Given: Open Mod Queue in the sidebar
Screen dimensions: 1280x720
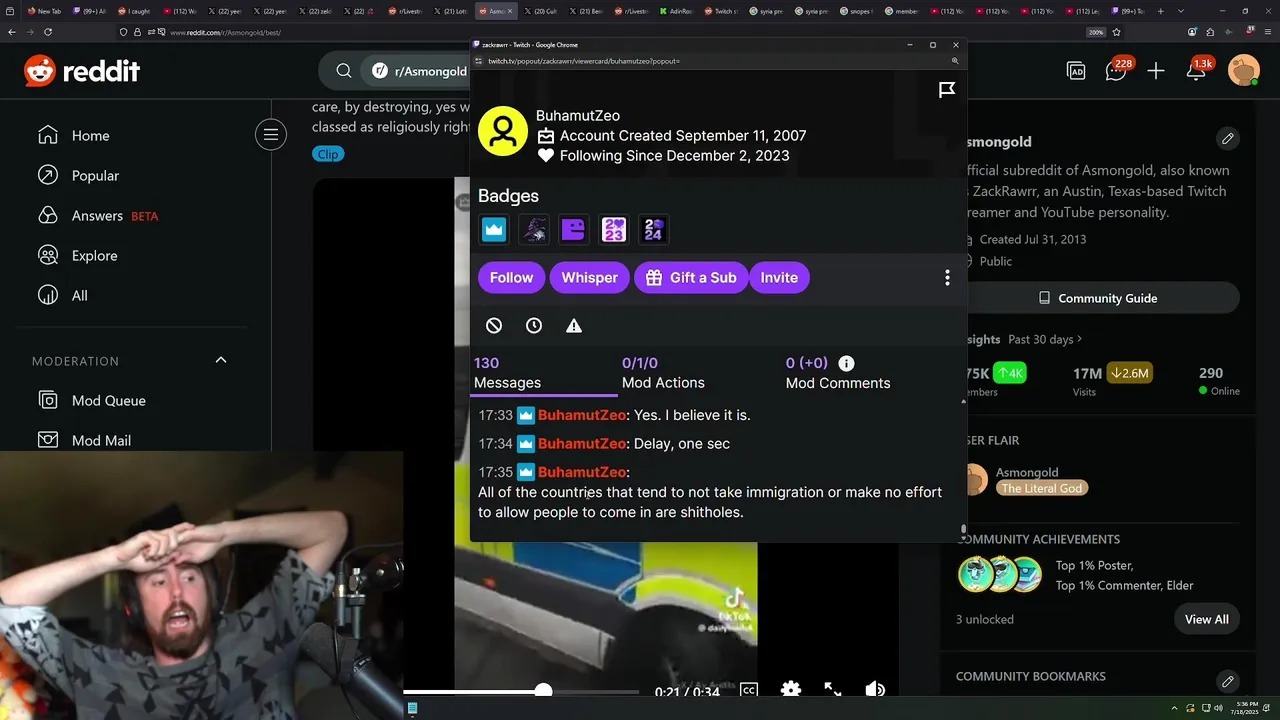Looking at the screenshot, I should pos(108,400).
